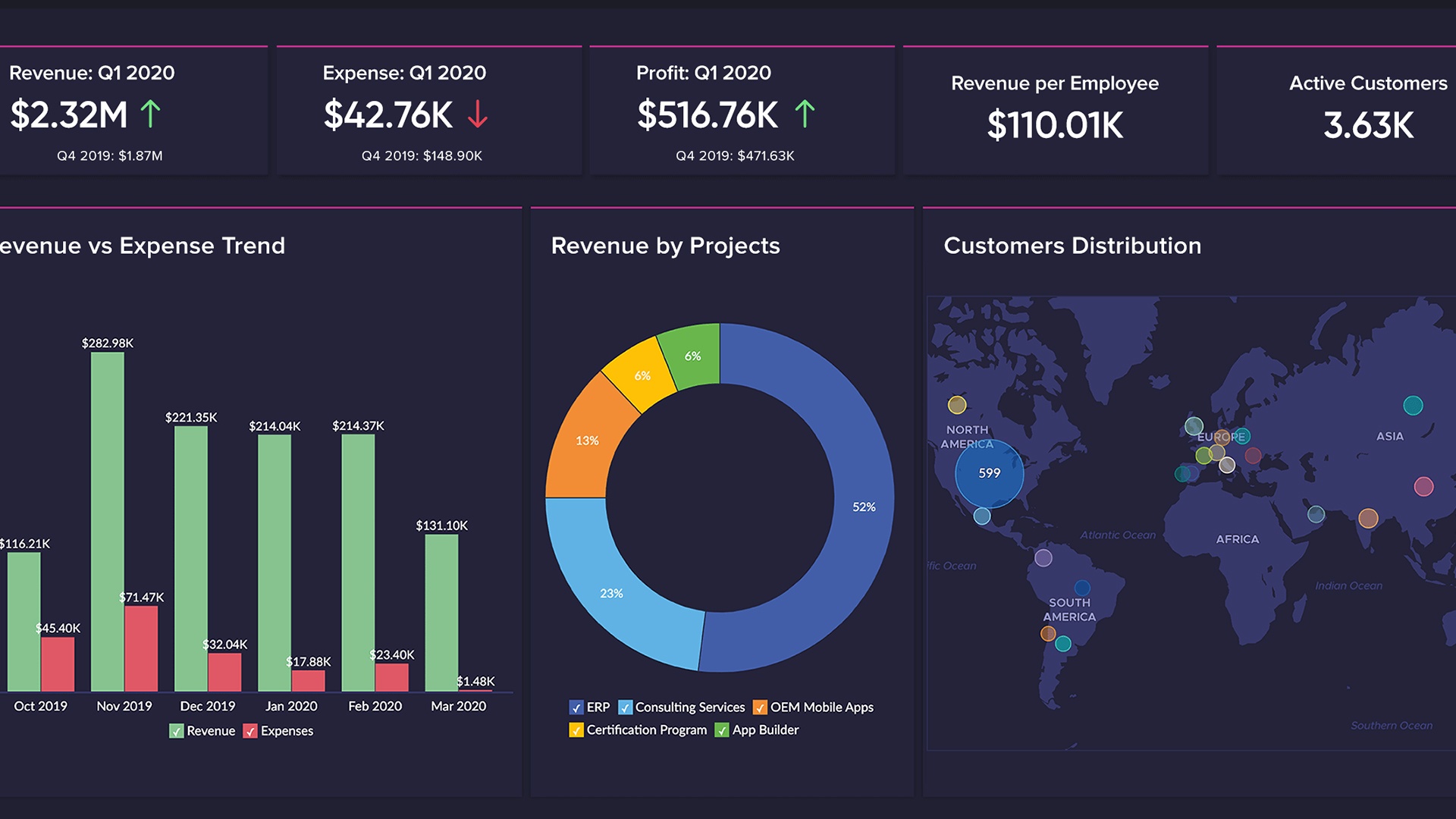Click the Jan 2020 revenue bar $214.04K
1456x819 pixels.
tap(275, 563)
